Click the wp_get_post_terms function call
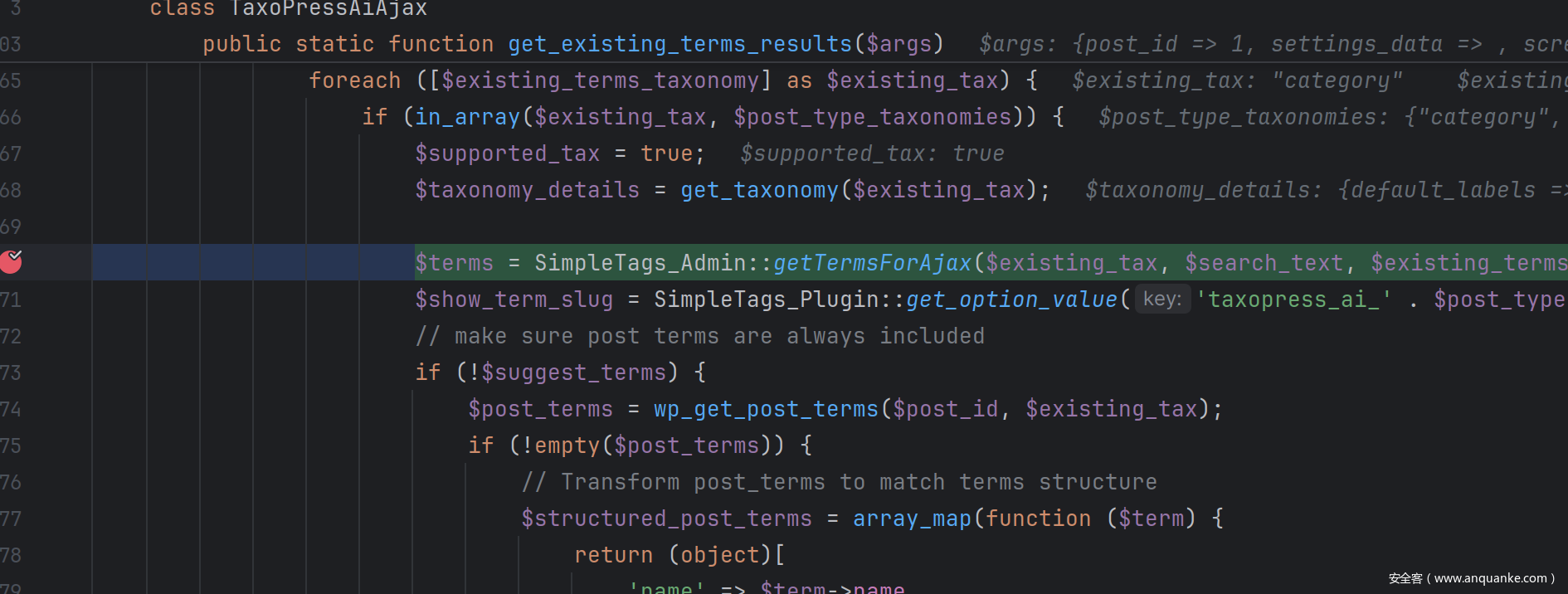The width and height of the screenshot is (1568, 594). [x=766, y=409]
